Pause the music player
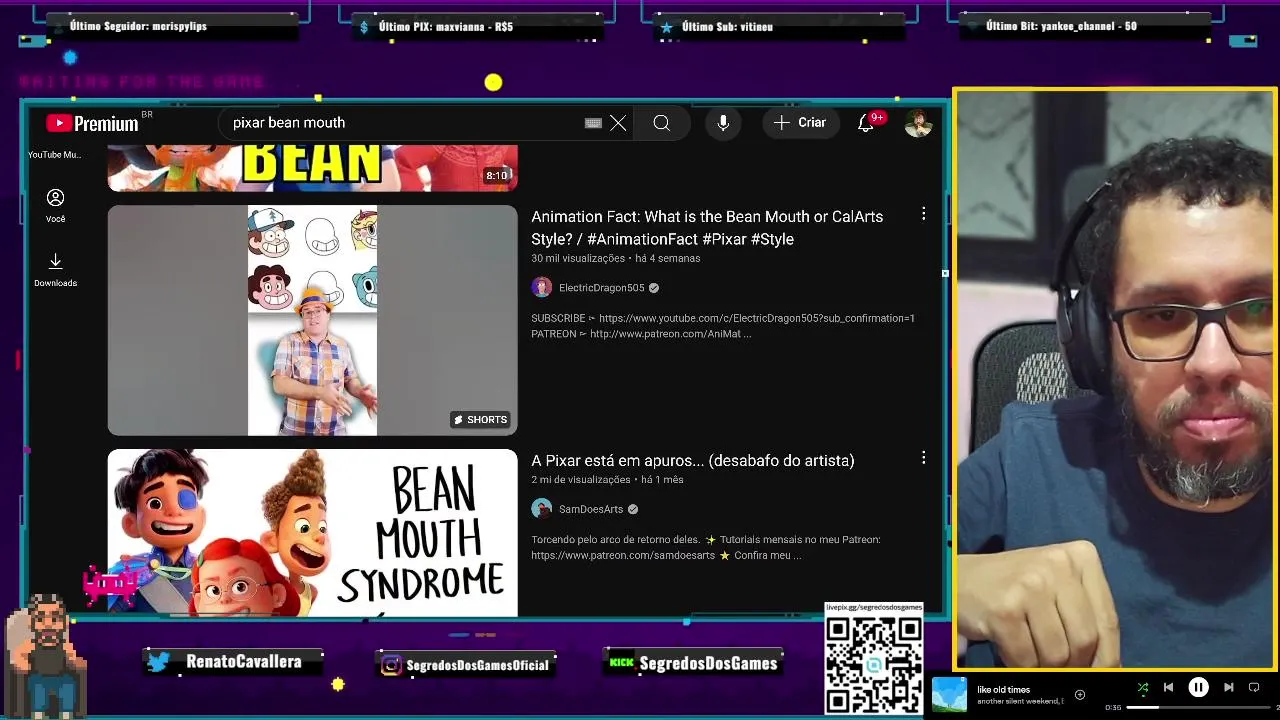 pyautogui.click(x=1198, y=687)
